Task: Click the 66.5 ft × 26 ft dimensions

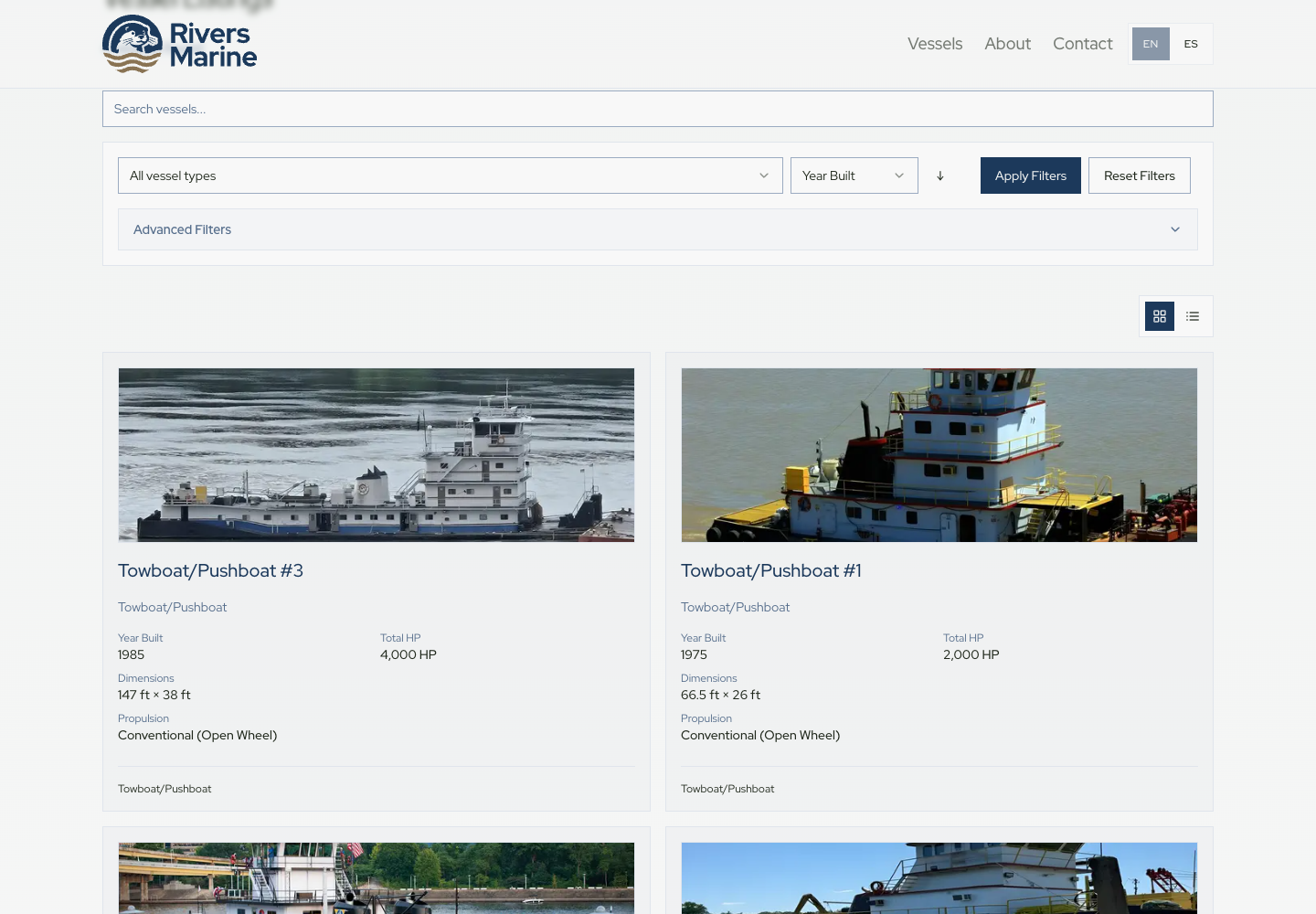Action: click(x=721, y=695)
